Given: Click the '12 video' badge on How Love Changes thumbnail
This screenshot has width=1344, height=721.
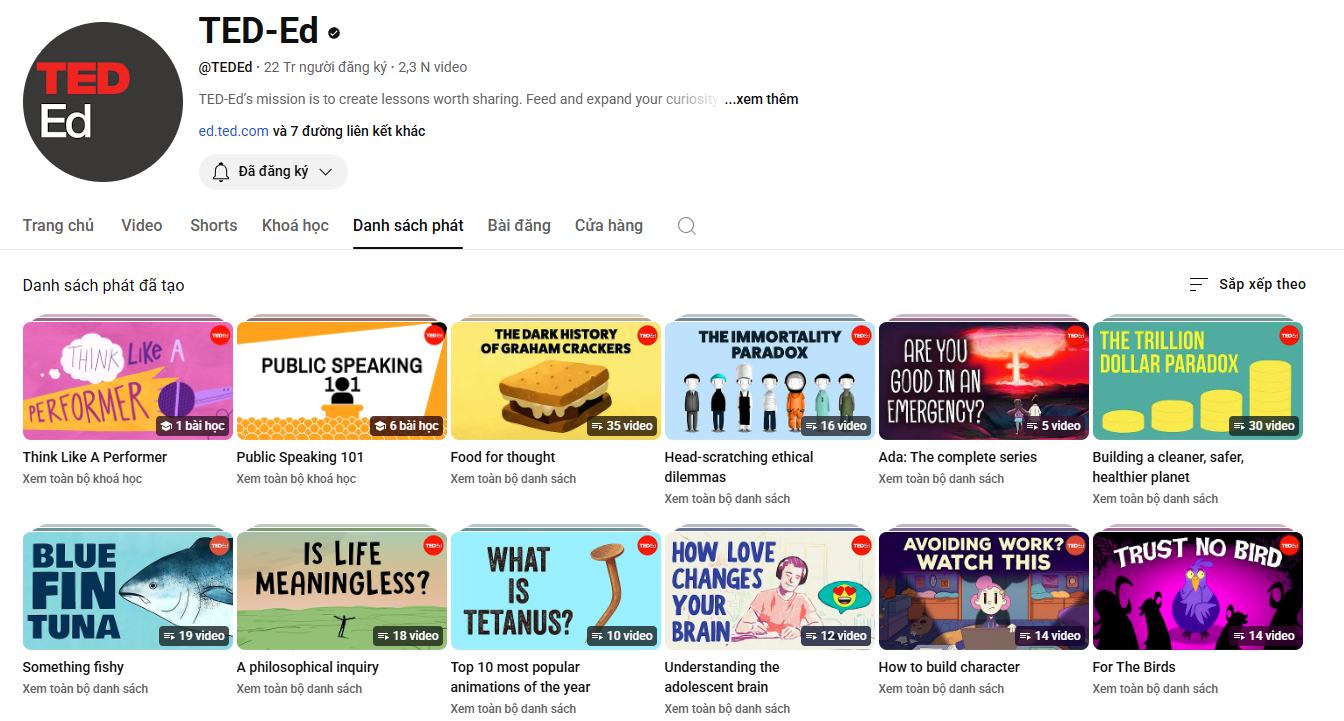Looking at the screenshot, I should point(836,636).
